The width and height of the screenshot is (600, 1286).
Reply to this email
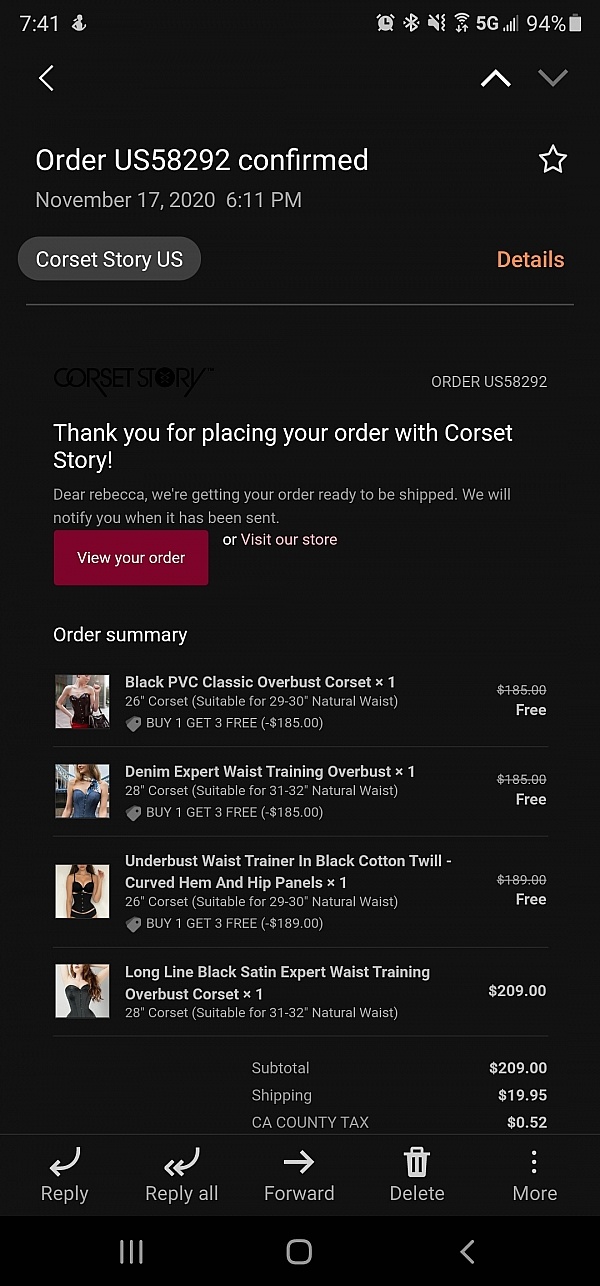pos(65,1175)
